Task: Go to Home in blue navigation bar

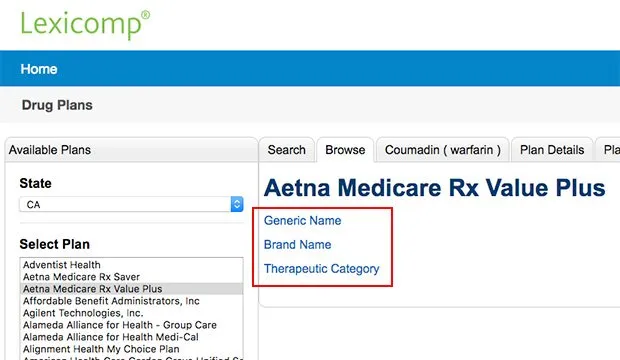Action: 39,69
